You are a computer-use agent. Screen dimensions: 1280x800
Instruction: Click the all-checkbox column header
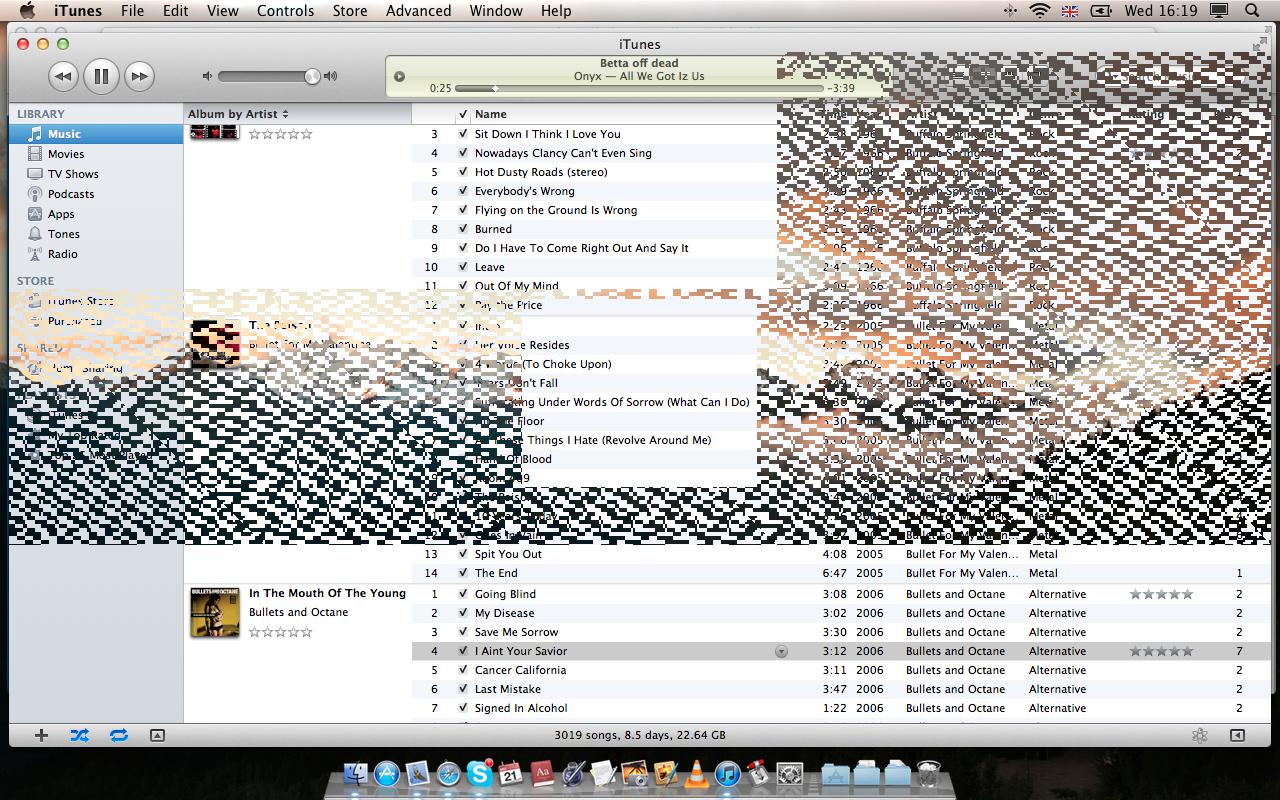click(x=463, y=114)
